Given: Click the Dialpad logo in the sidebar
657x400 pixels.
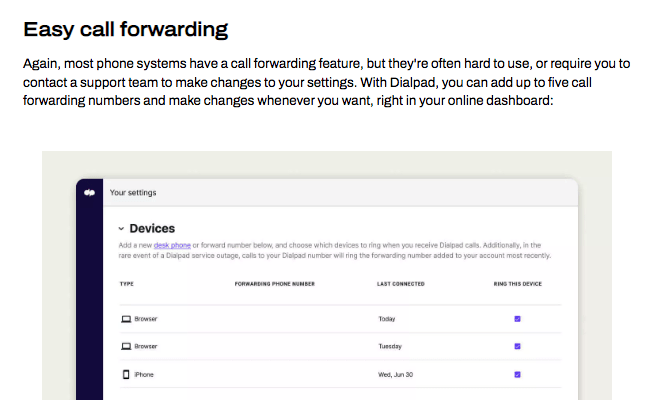Looking at the screenshot, I should [x=90, y=193].
